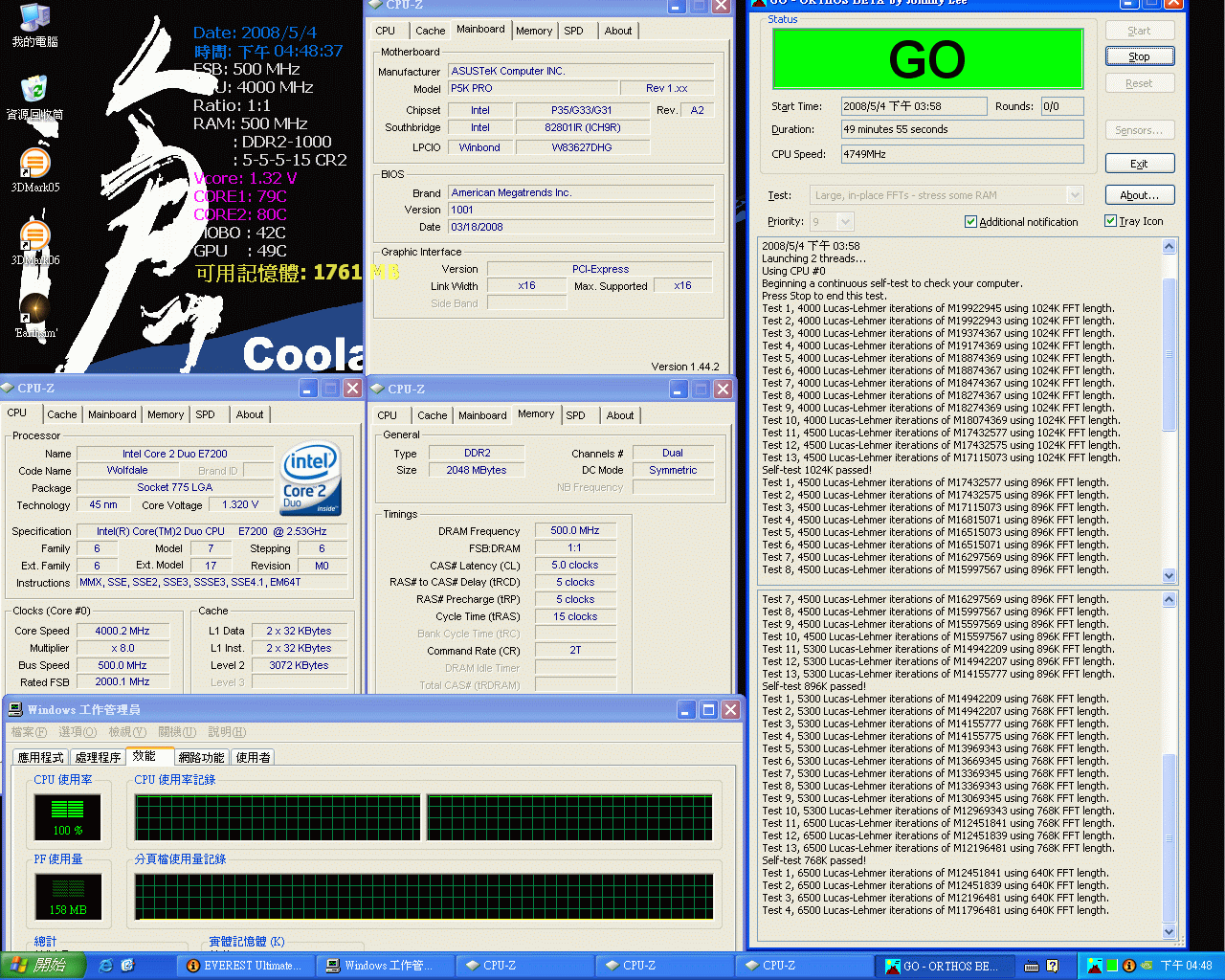Launch Internet Explorer from quick launch

click(x=106, y=966)
